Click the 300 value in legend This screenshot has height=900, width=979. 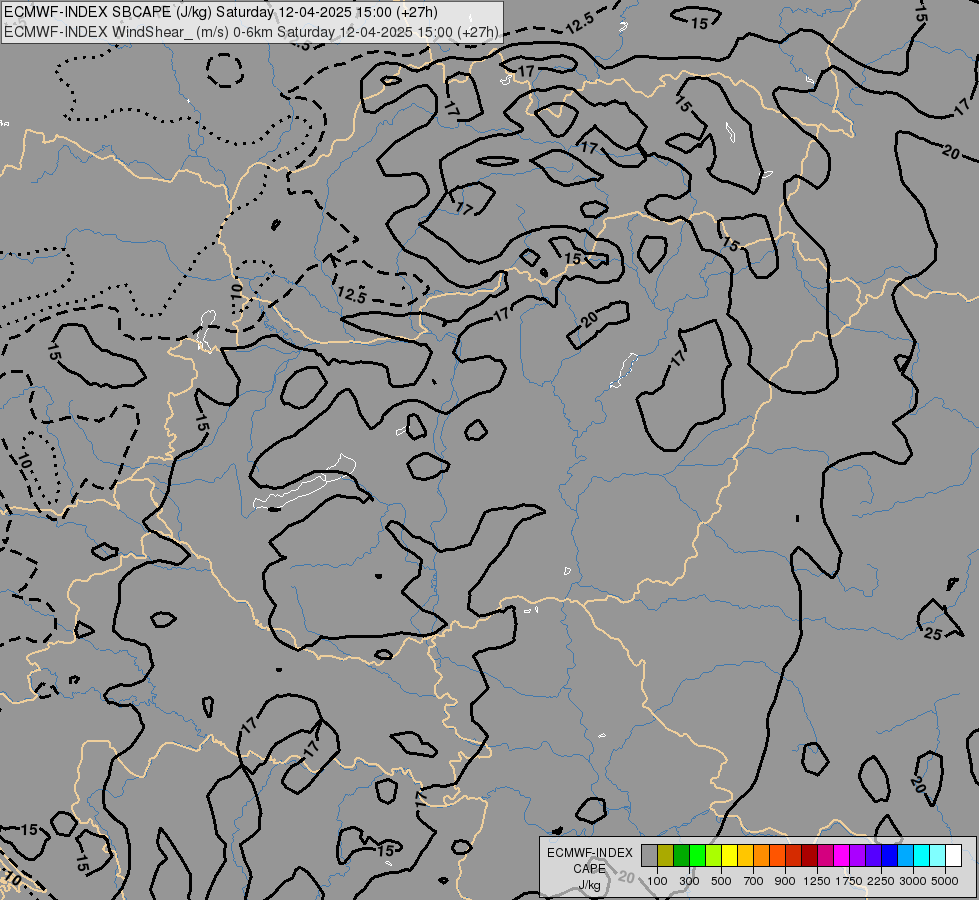tap(689, 881)
